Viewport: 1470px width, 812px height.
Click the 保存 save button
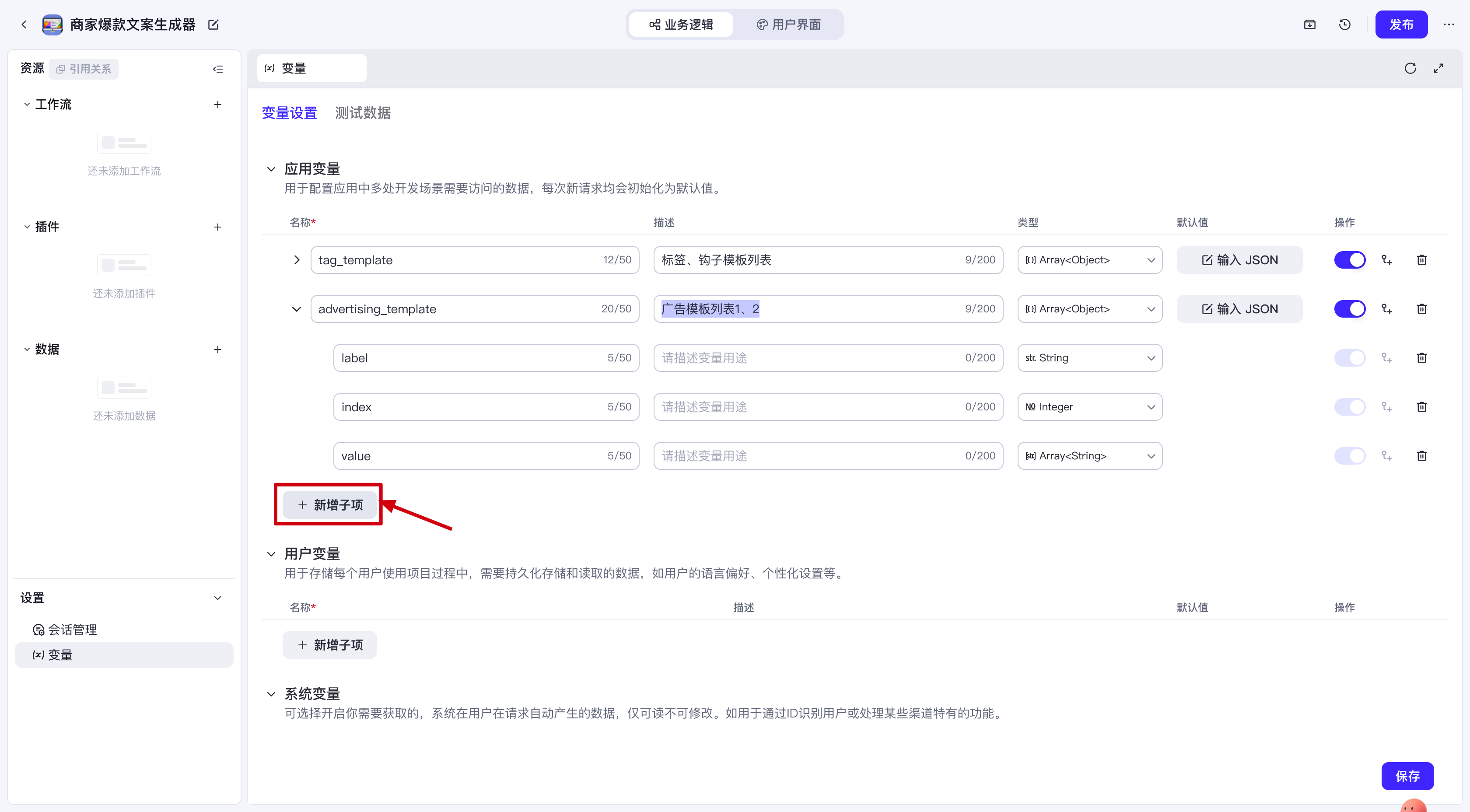click(x=1407, y=776)
